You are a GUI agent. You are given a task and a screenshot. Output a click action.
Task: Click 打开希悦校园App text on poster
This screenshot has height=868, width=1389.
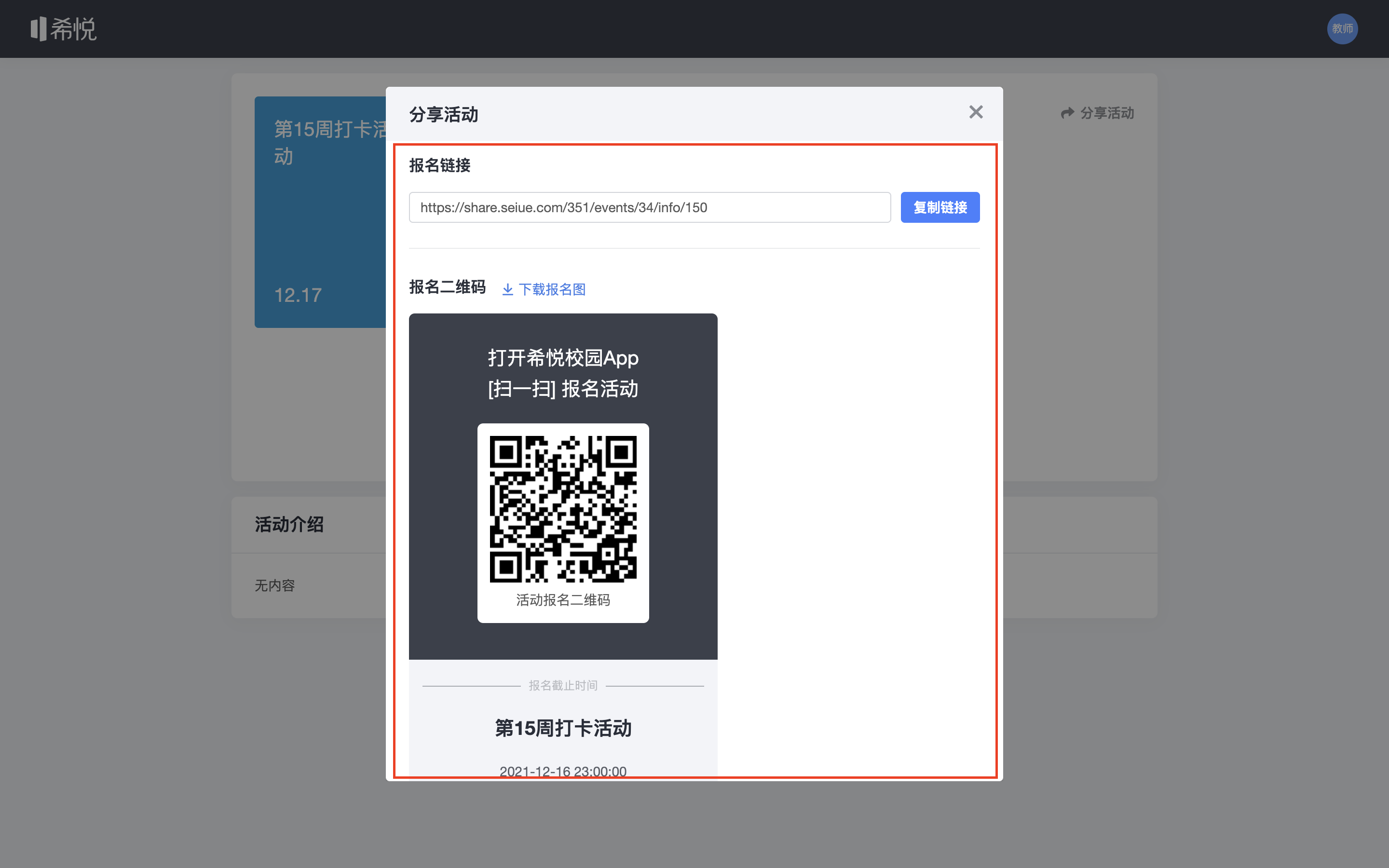click(562, 358)
